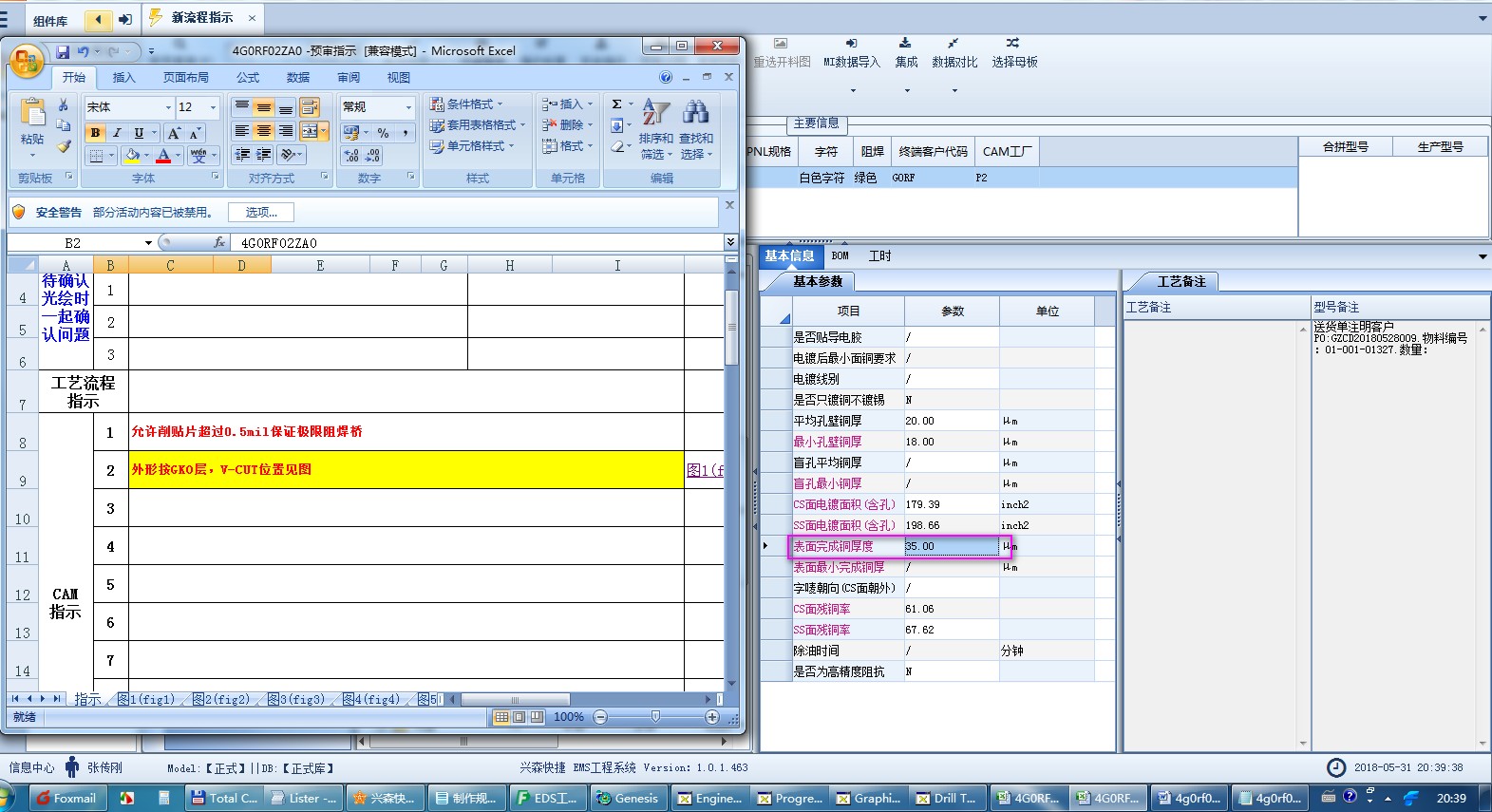Toggle Bold formatting in Excel
The height and width of the screenshot is (812, 1492).
click(96, 133)
